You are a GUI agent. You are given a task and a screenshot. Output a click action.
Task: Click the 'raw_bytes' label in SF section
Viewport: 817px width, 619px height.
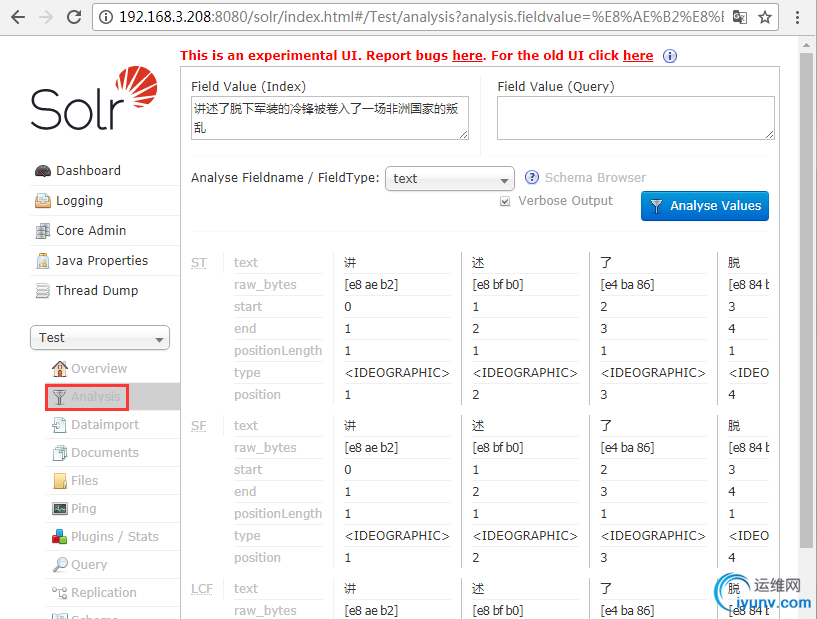click(x=265, y=448)
